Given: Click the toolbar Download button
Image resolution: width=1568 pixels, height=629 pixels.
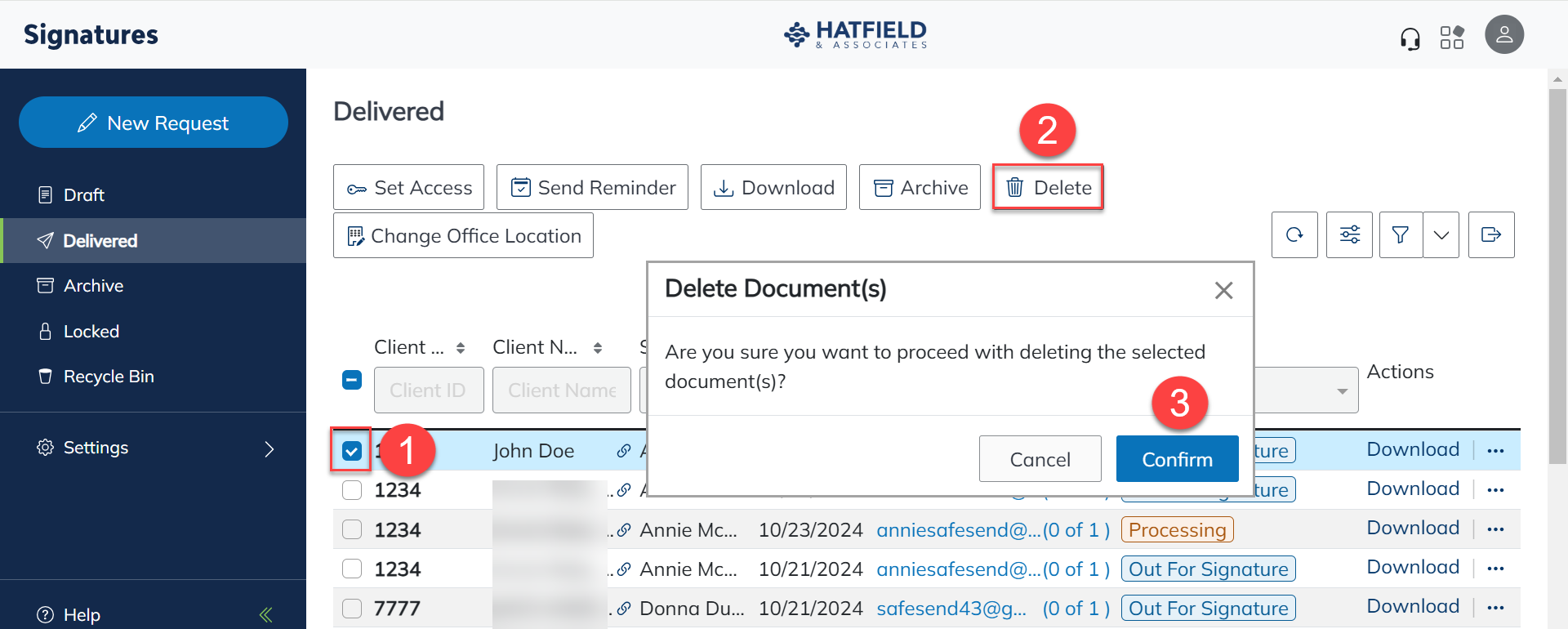Looking at the screenshot, I should (x=773, y=187).
